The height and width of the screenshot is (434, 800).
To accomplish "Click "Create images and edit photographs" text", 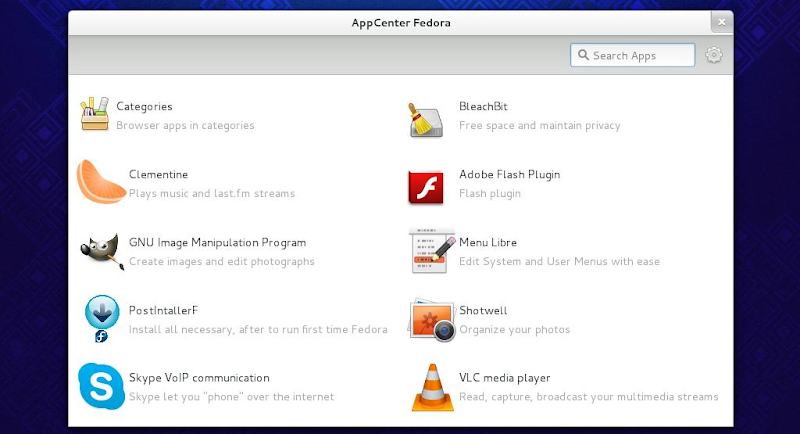I will pos(221,262).
